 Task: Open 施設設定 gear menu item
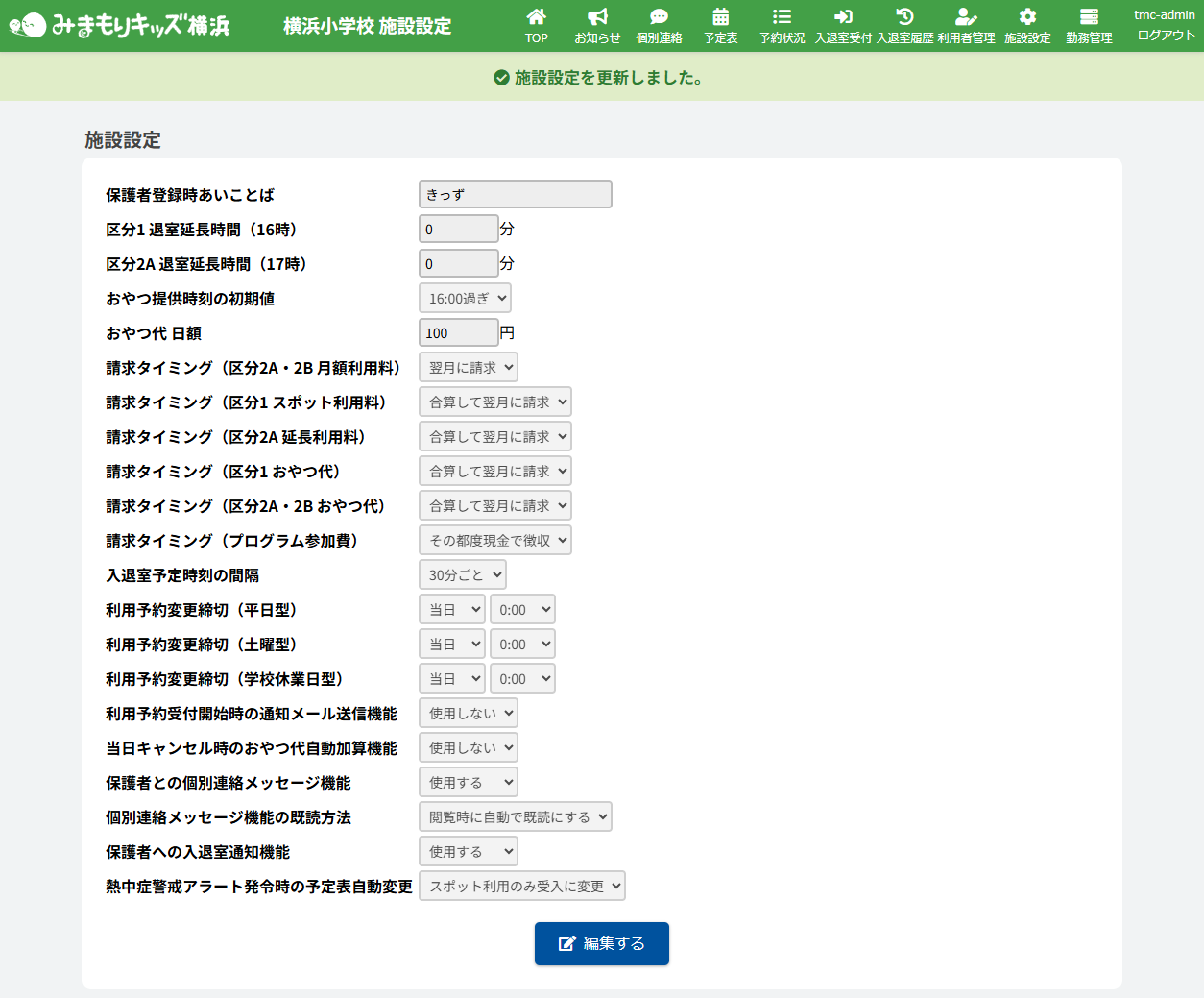pos(1027,25)
